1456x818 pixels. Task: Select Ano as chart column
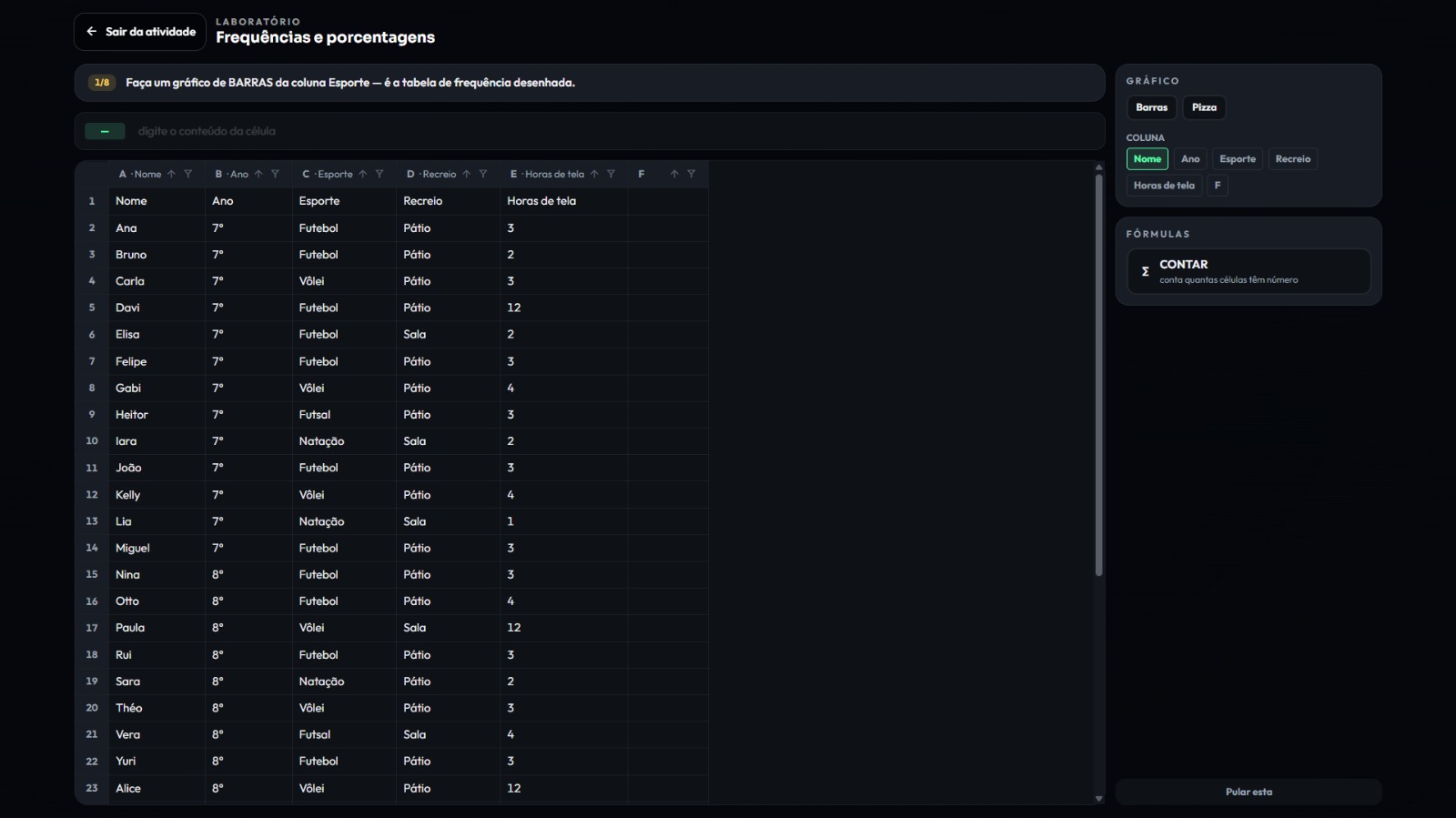1190,159
